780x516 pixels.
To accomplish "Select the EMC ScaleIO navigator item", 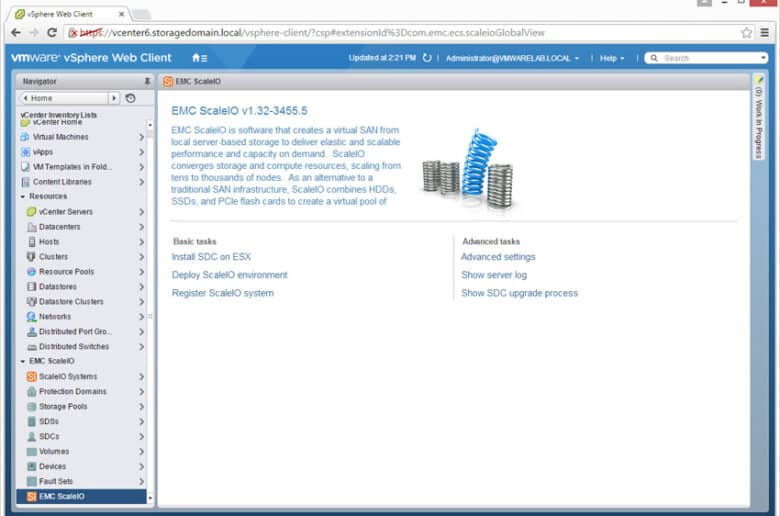I will tap(82, 496).
